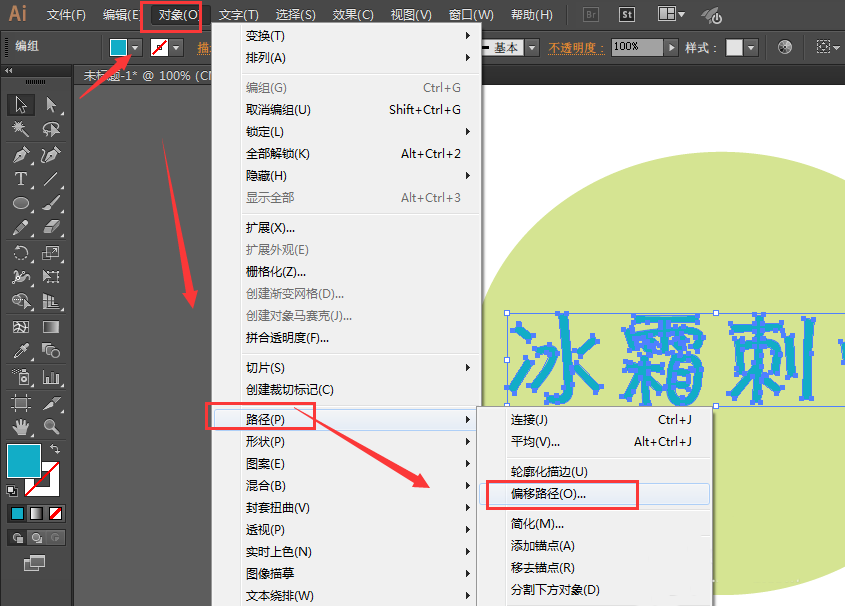Select the Column Graph tool

tap(51, 377)
